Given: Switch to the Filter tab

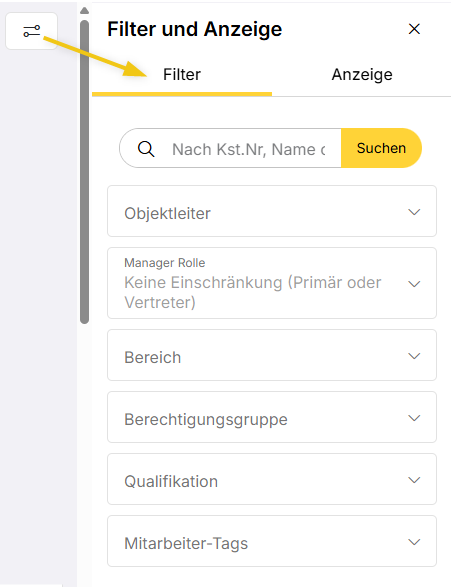Looking at the screenshot, I should (182, 75).
